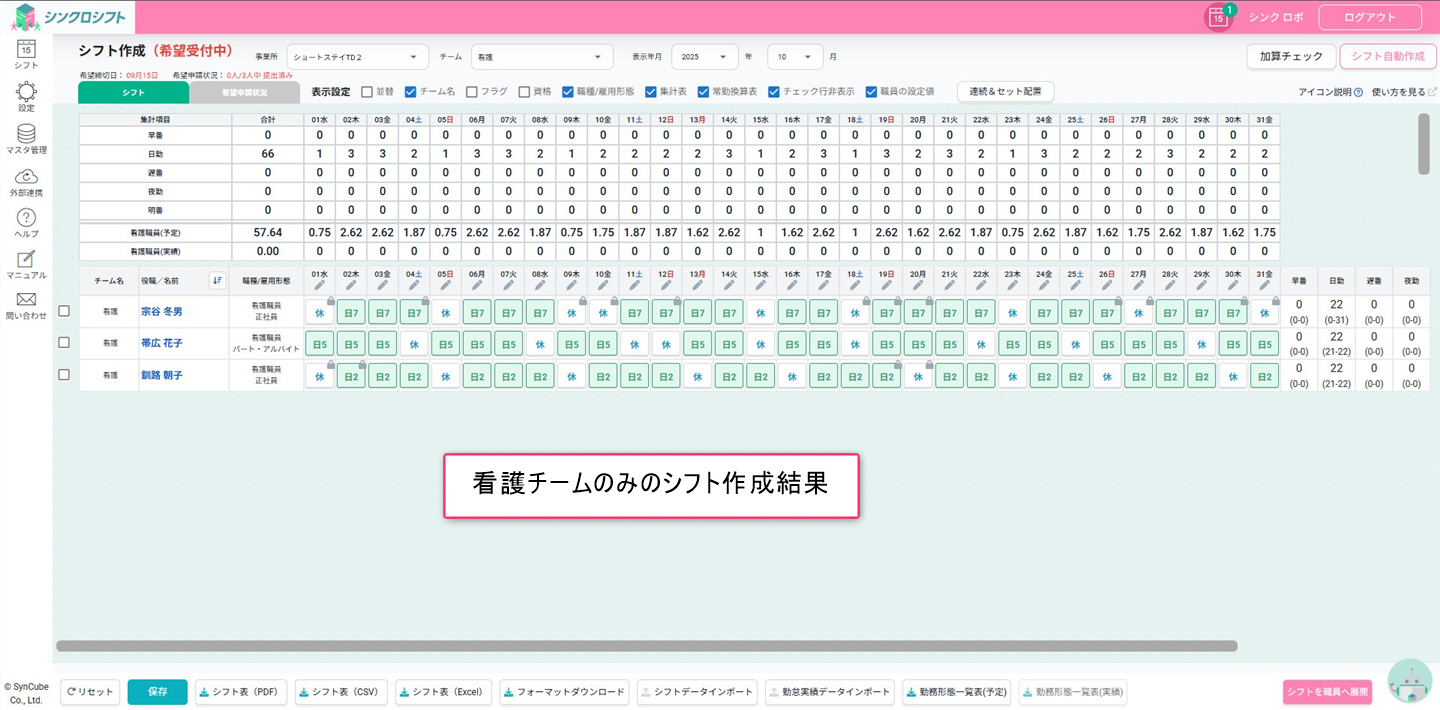
Task: Select the green シフト tab
Action: point(133,92)
